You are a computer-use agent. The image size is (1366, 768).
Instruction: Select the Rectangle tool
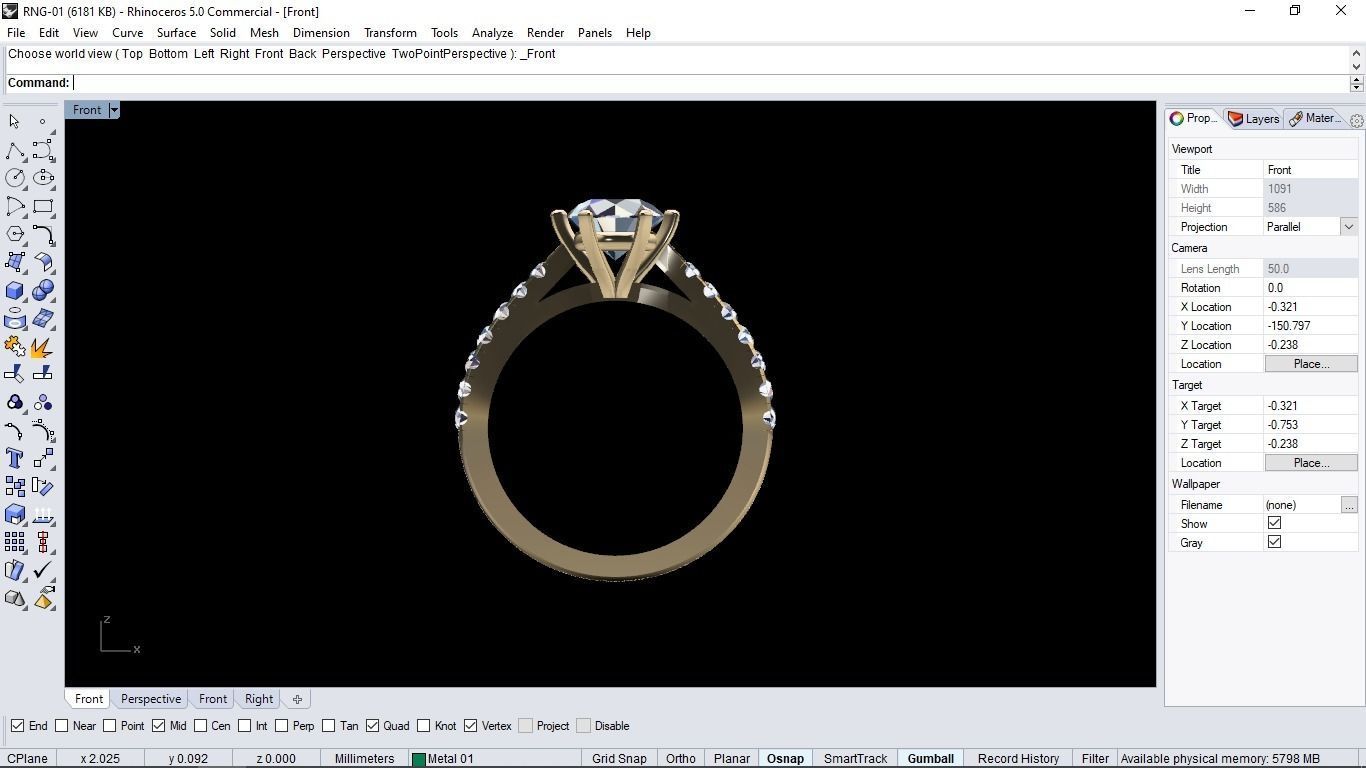[43, 206]
